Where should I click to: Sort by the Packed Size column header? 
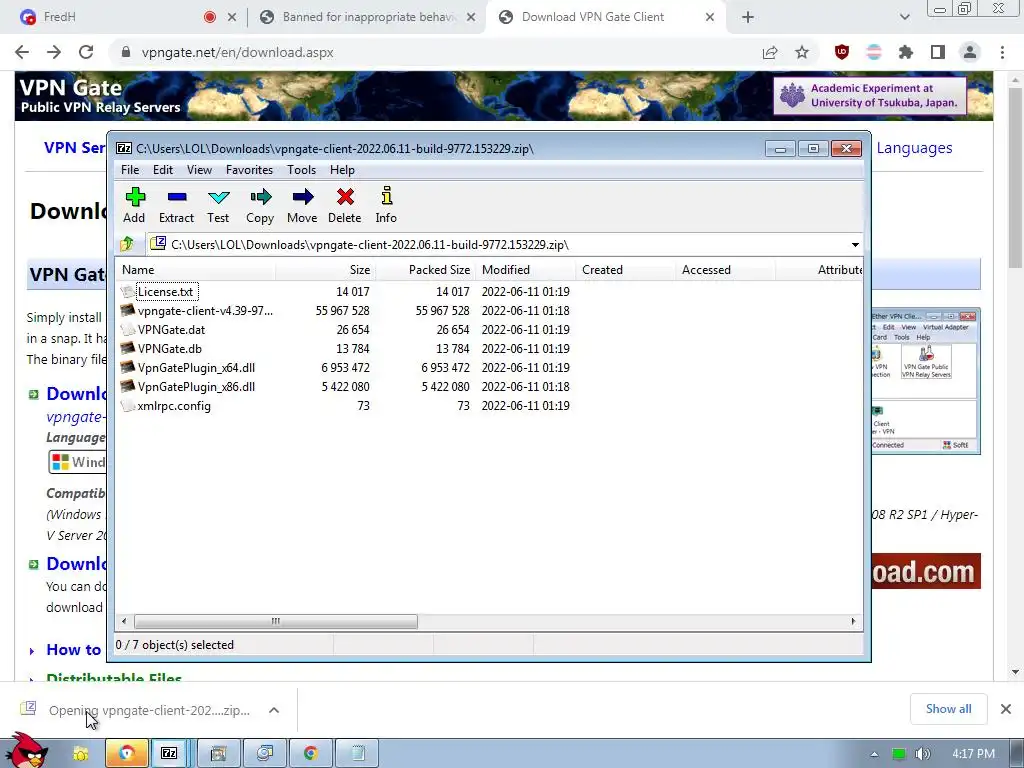coord(426,270)
